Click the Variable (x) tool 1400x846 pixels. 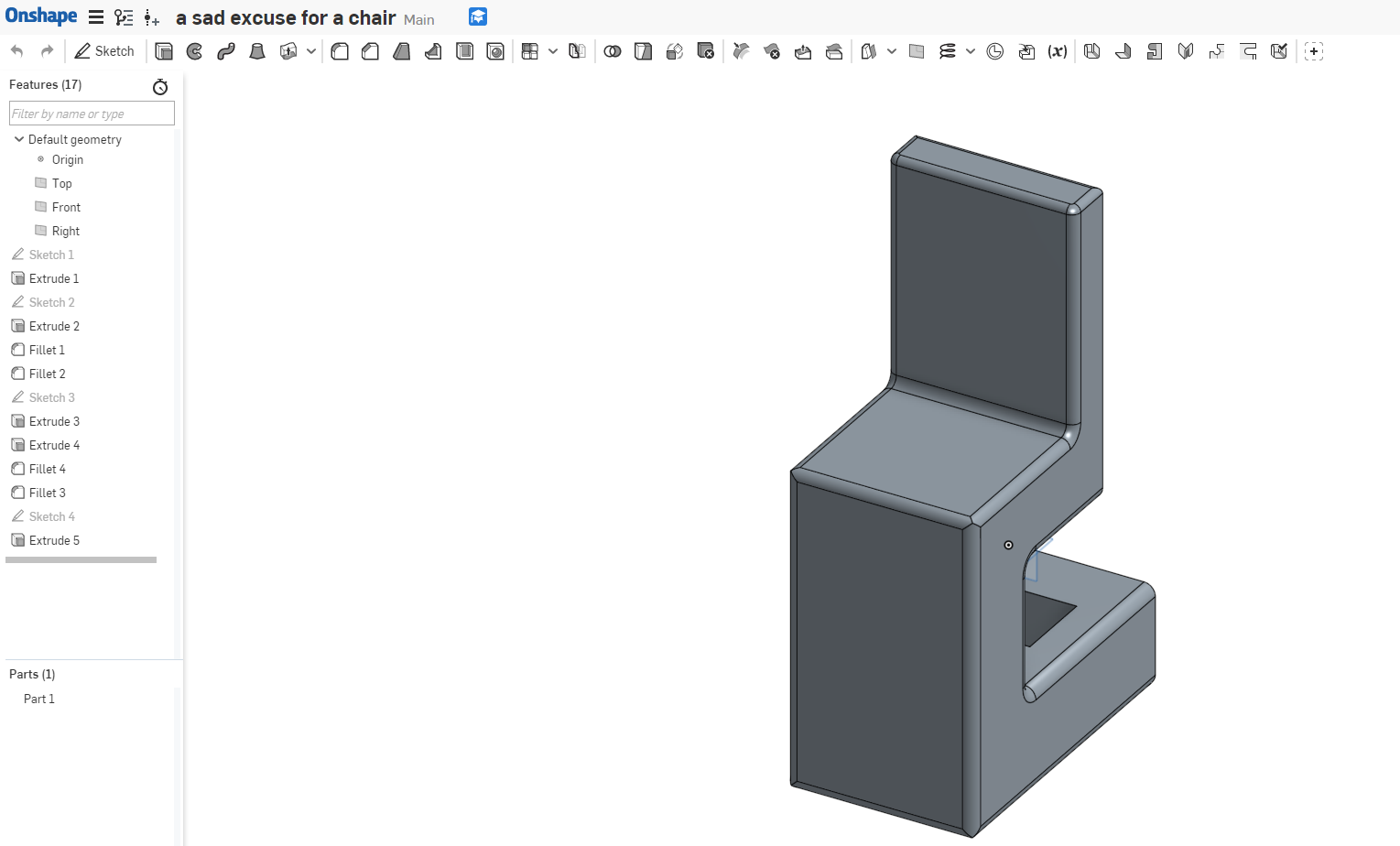1058,51
